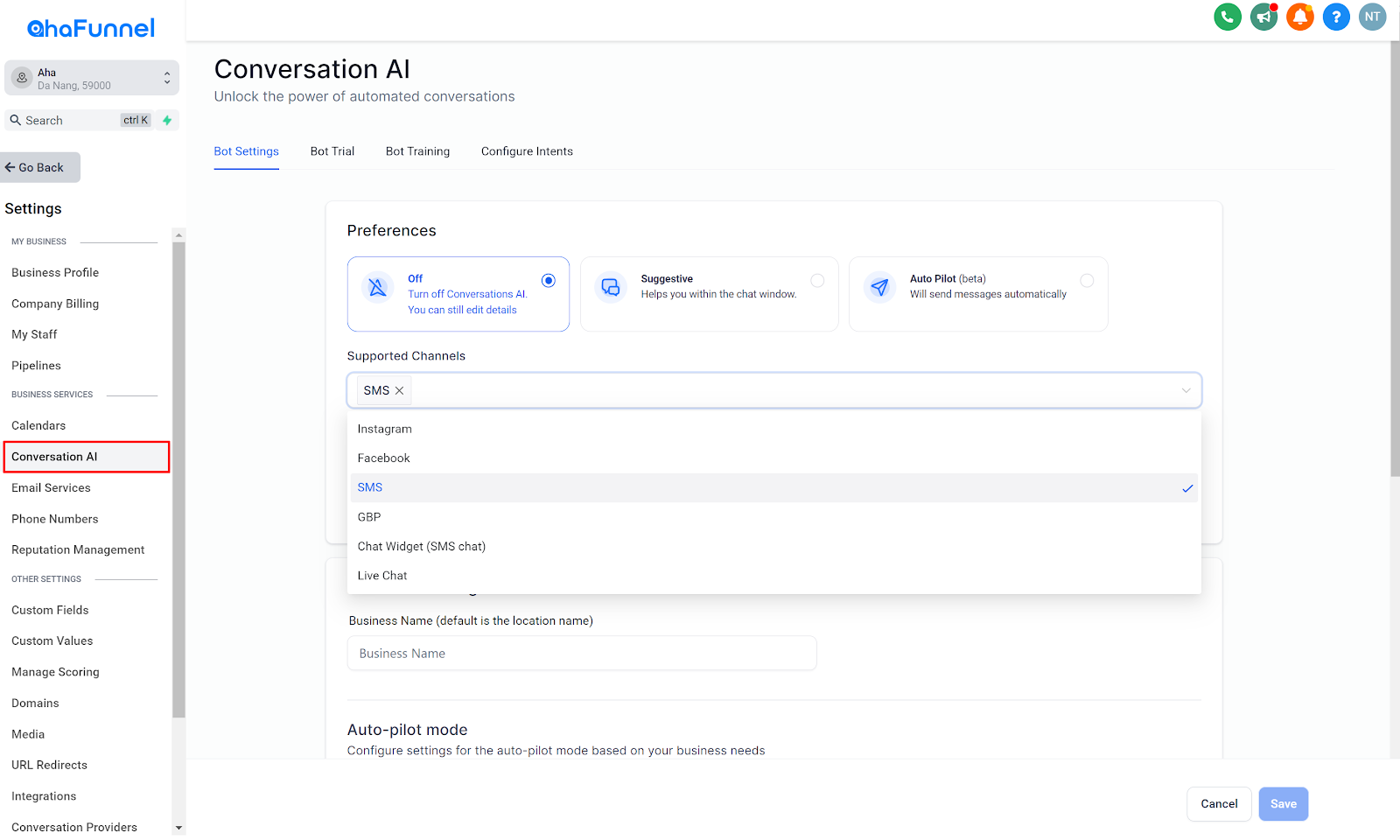This screenshot has width=1400, height=840.
Task: Open Phone Numbers settings
Action: tap(54, 519)
